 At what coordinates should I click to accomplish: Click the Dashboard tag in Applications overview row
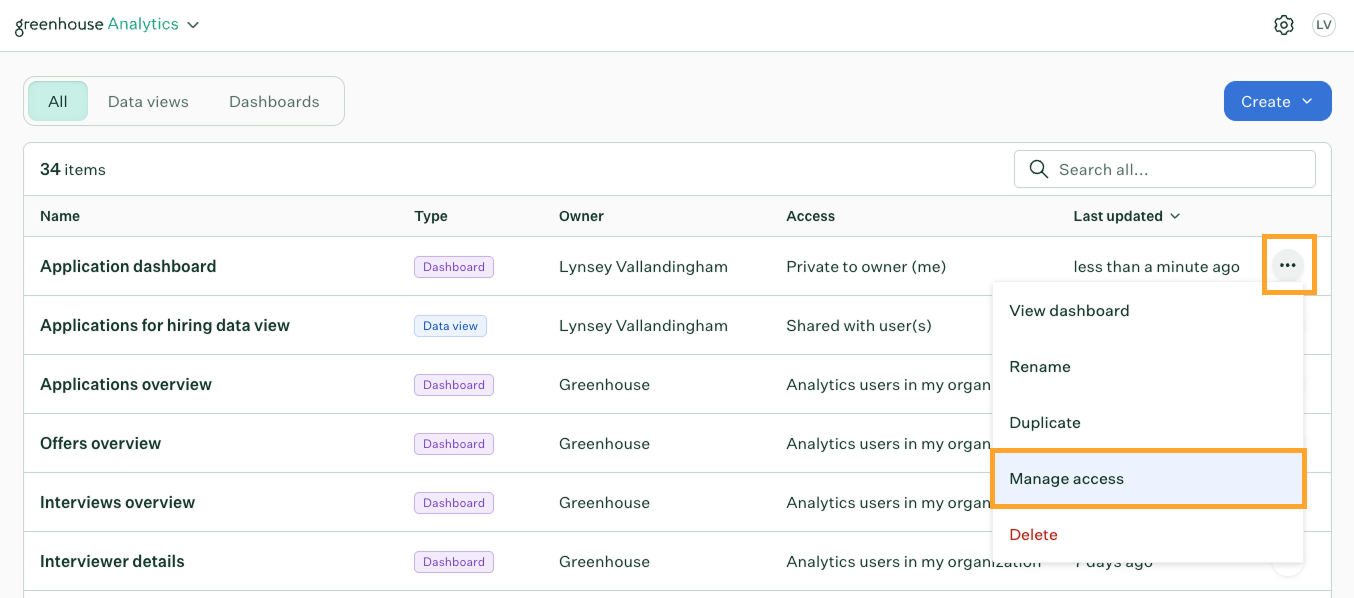pos(454,385)
